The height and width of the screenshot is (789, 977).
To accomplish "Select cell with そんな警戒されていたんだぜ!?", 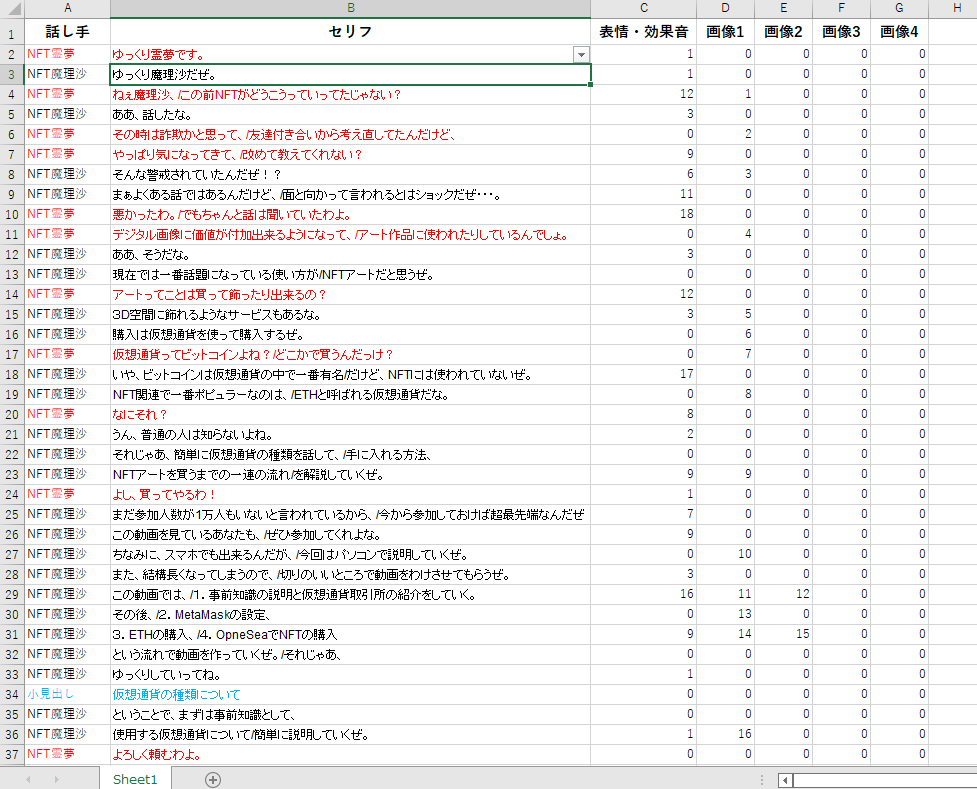I will [x=351, y=174].
